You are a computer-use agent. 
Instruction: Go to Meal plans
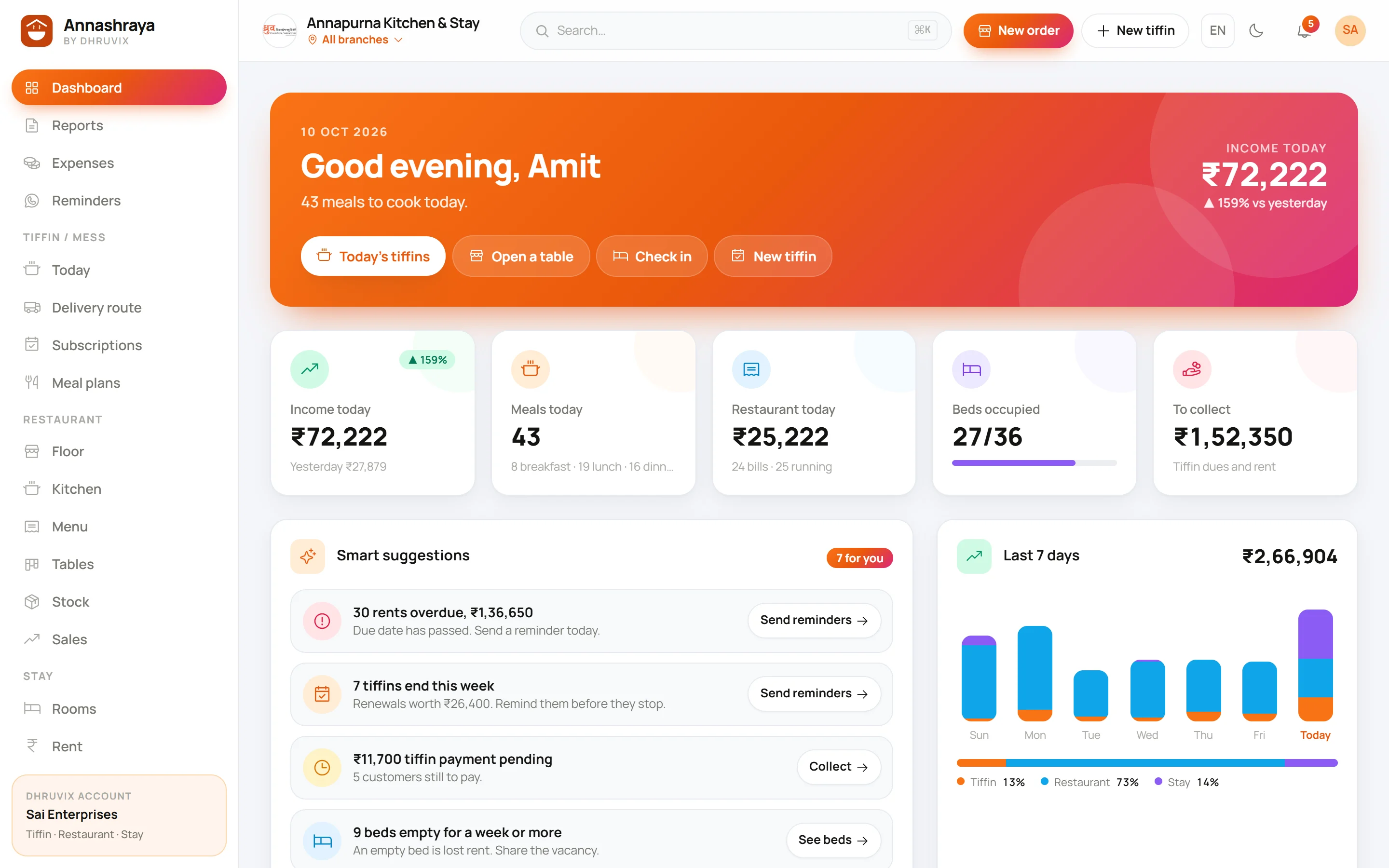pyautogui.click(x=119, y=383)
